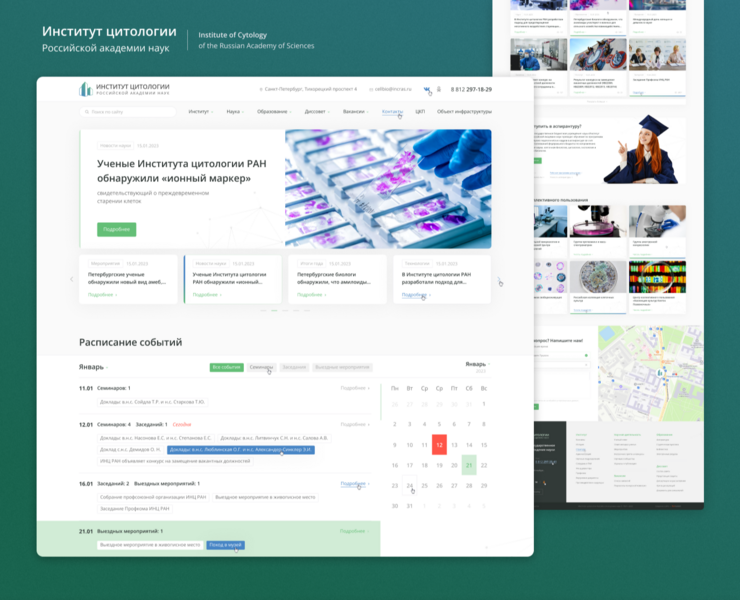The image size is (740, 600).
Task: Click the Institute of Cytology logo icon
Action: [x=85, y=89]
